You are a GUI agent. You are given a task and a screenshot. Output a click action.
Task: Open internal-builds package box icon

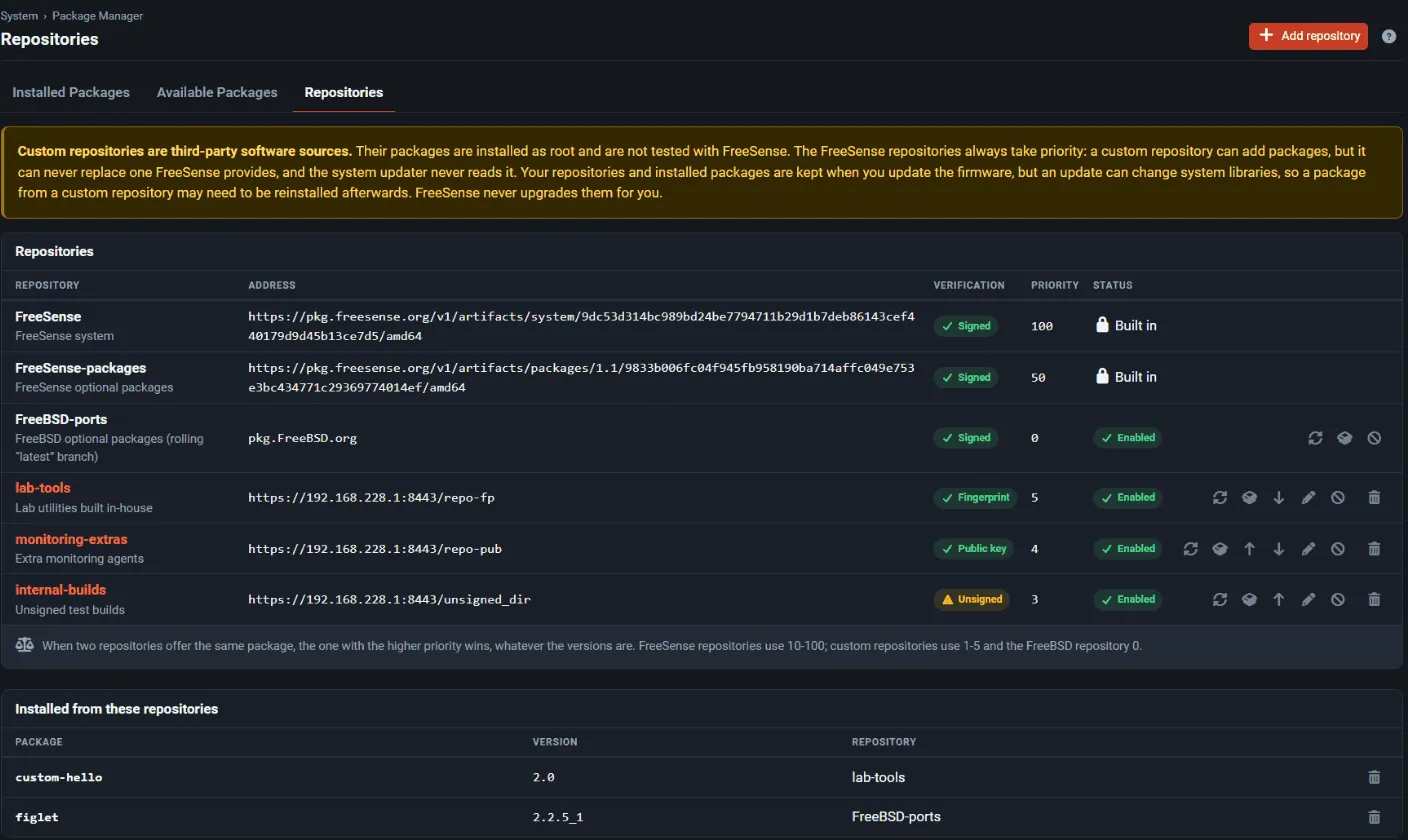(x=1249, y=599)
